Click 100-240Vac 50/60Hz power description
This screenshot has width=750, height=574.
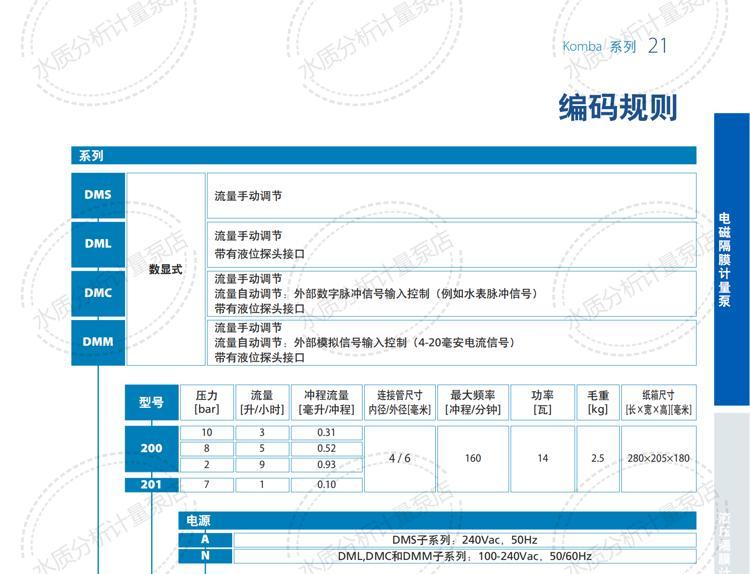click(464, 556)
